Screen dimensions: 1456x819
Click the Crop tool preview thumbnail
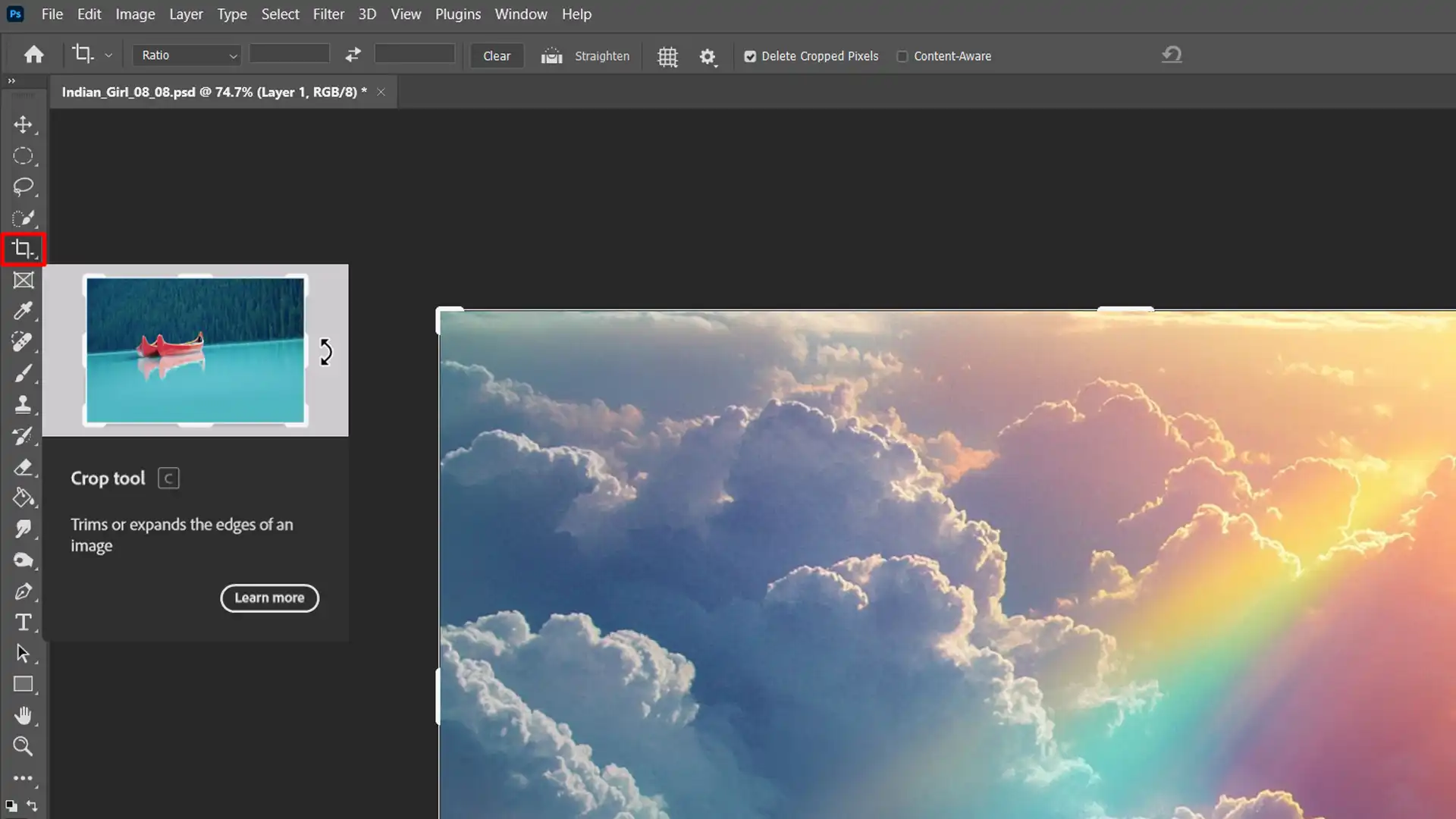[196, 350]
